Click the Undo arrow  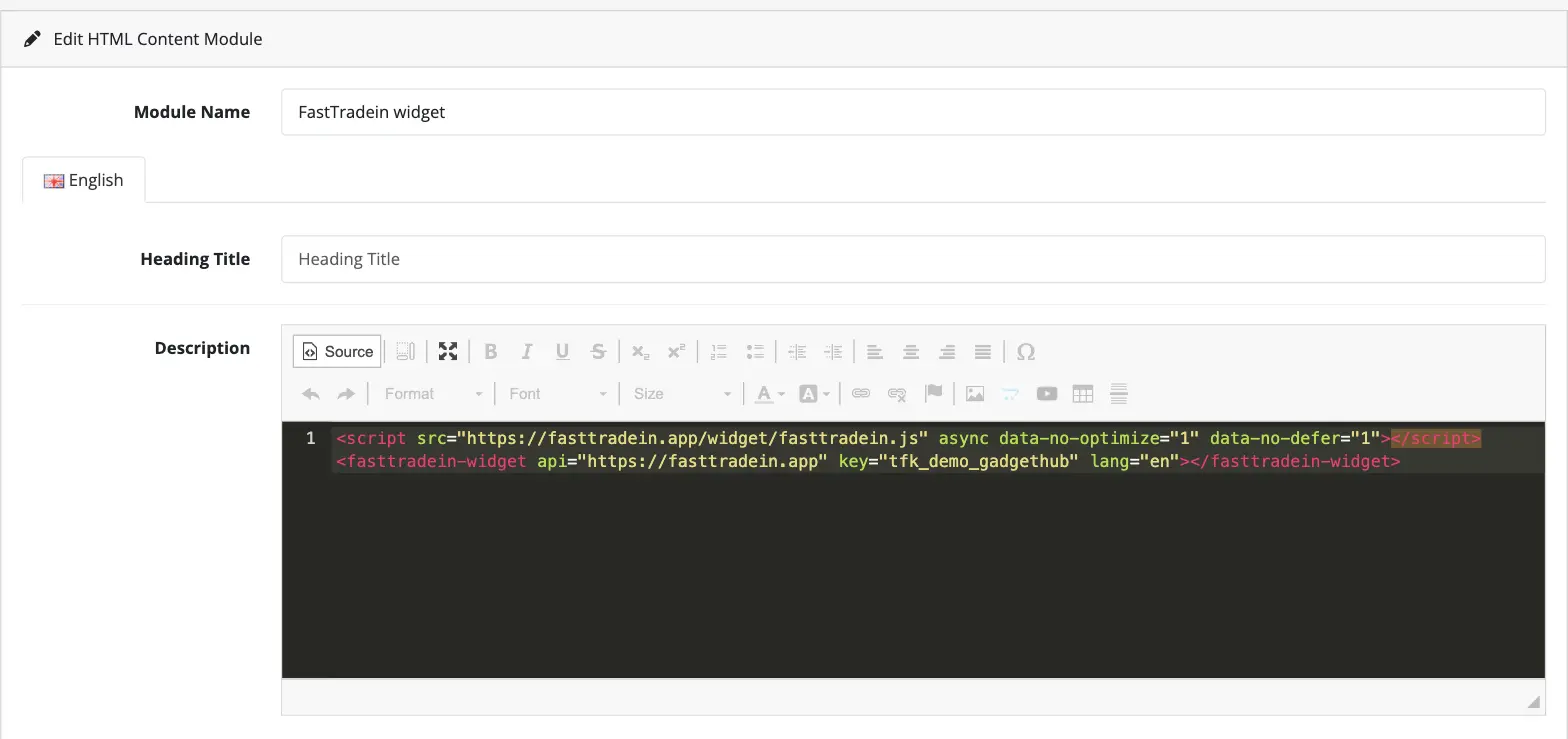[x=311, y=393]
